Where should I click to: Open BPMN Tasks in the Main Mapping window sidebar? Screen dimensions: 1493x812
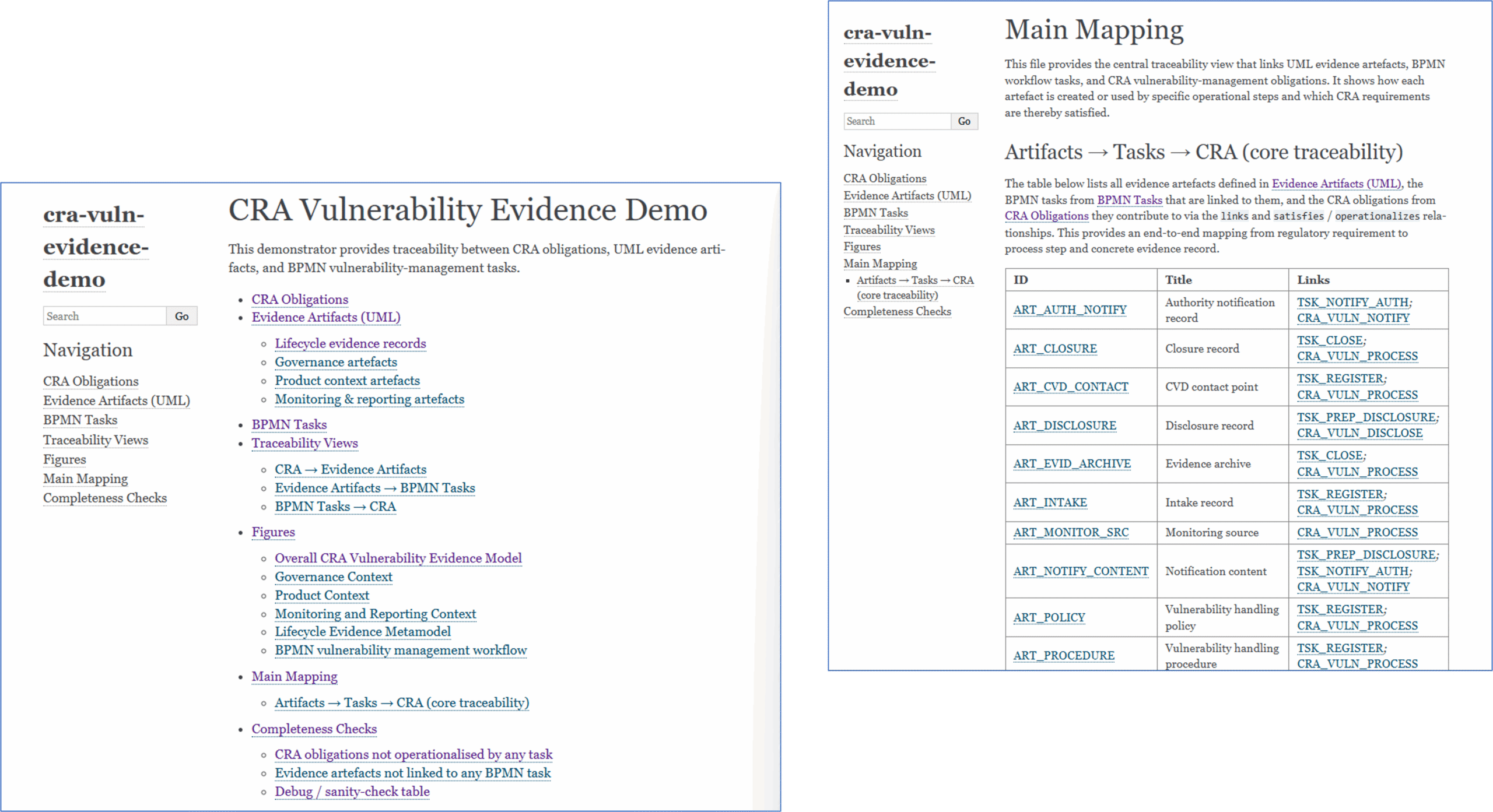(875, 213)
